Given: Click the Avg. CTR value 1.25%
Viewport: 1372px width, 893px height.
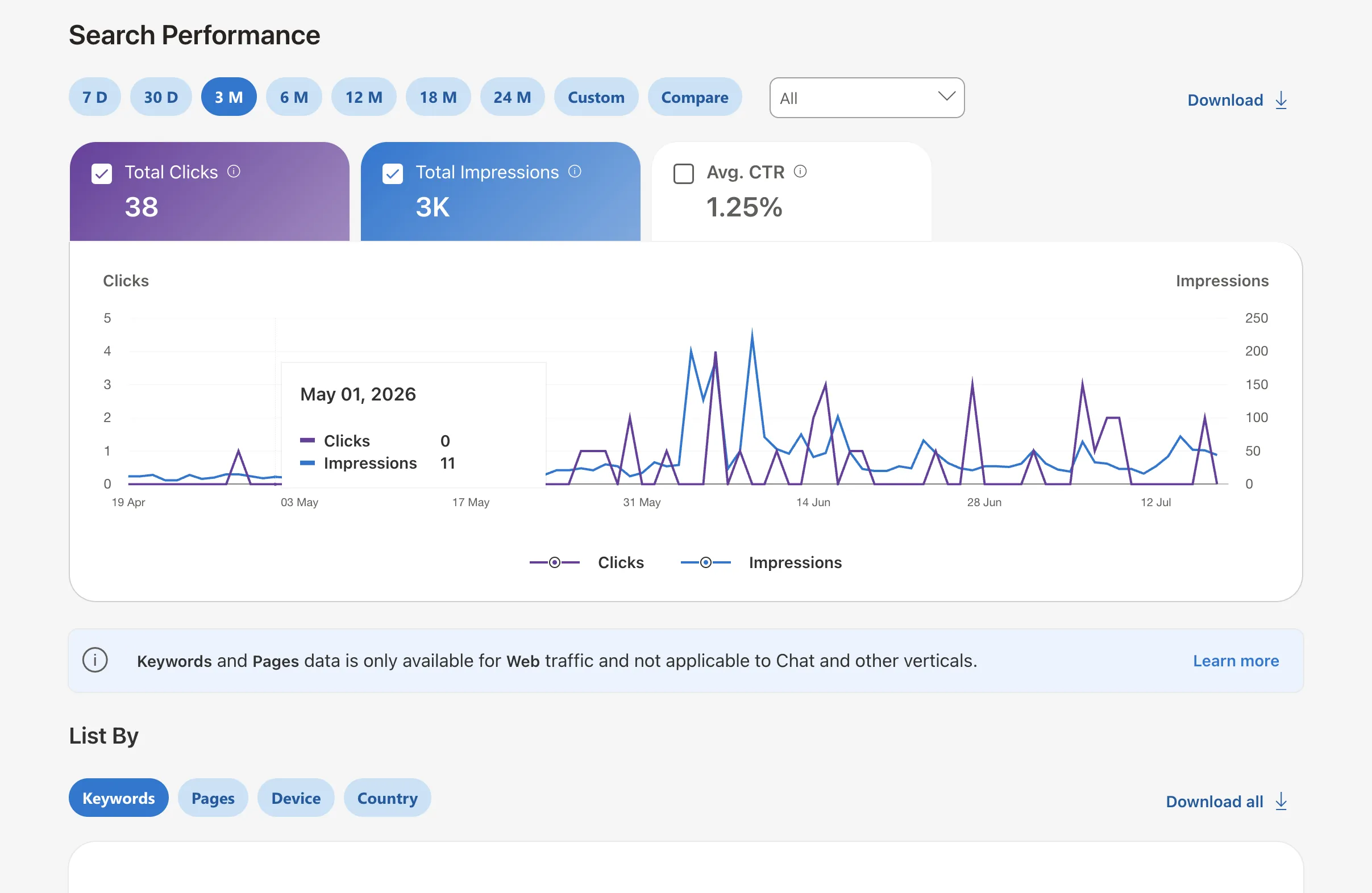Looking at the screenshot, I should 744,207.
